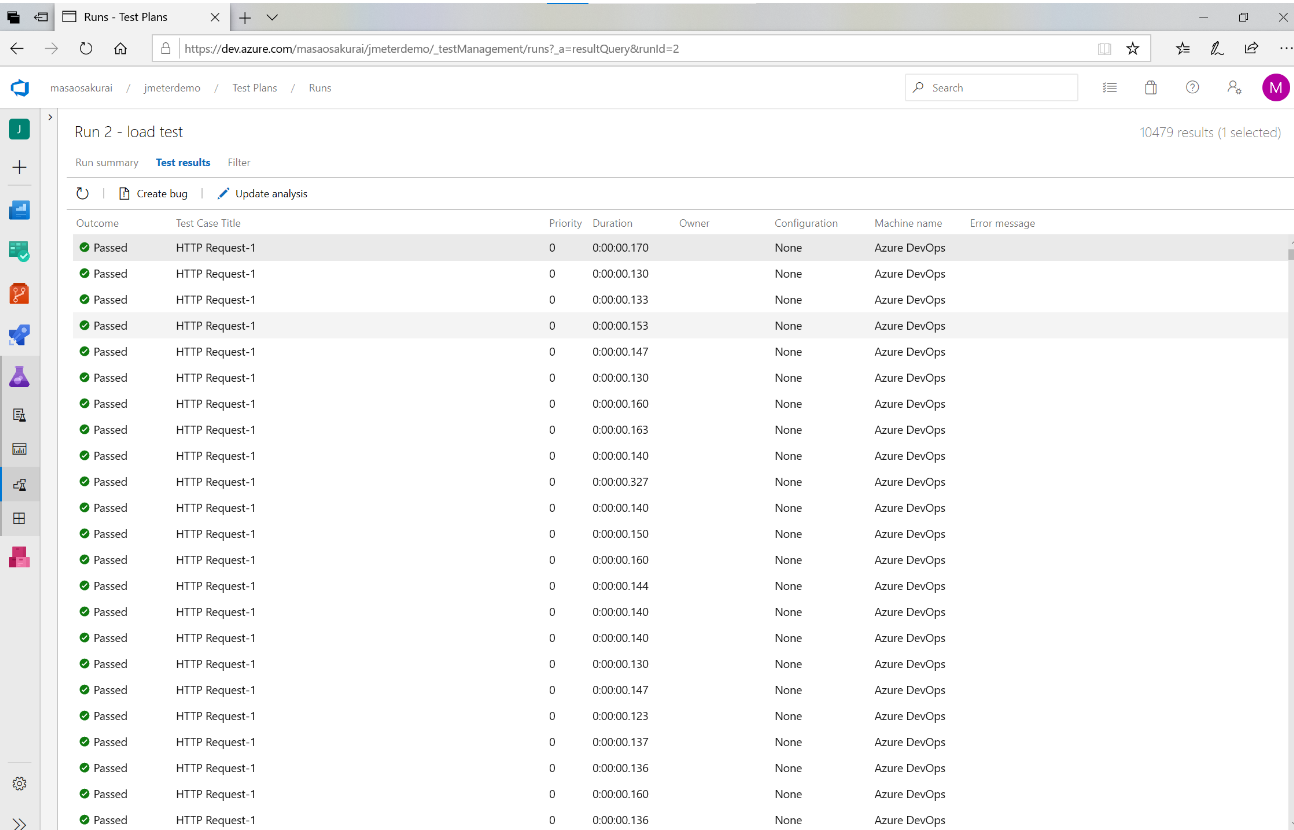Open Azure Boards from the sidebar
This screenshot has height=830, width=1294.
click(19, 210)
